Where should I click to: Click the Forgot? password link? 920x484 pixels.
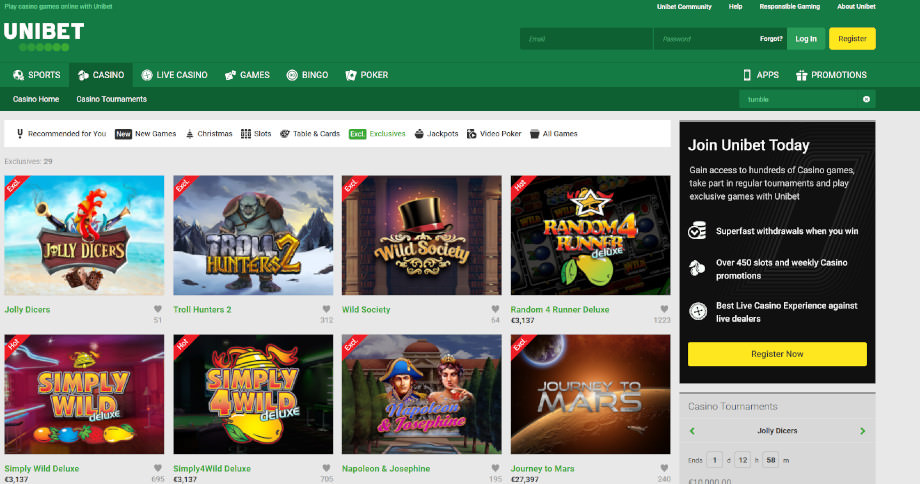pyautogui.click(x=771, y=39)
